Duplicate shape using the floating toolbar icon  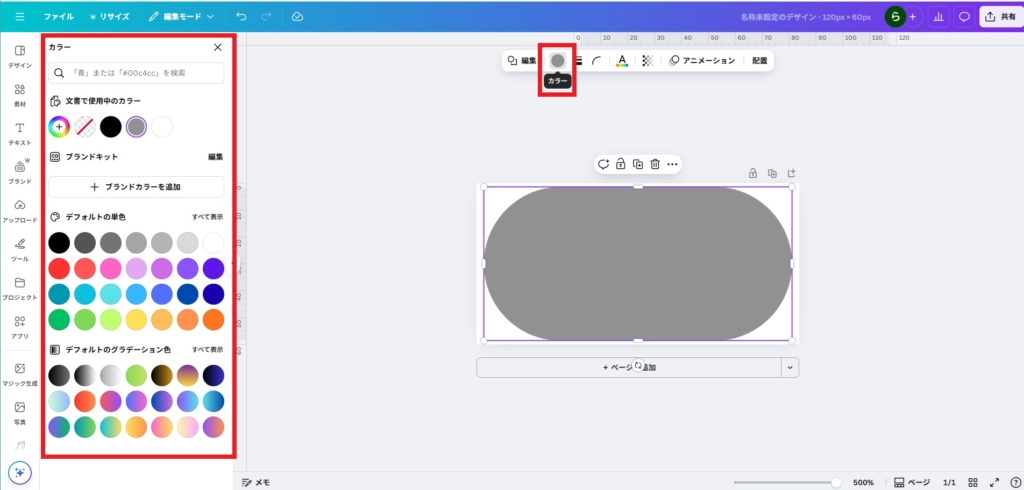(x=638, y=164)
